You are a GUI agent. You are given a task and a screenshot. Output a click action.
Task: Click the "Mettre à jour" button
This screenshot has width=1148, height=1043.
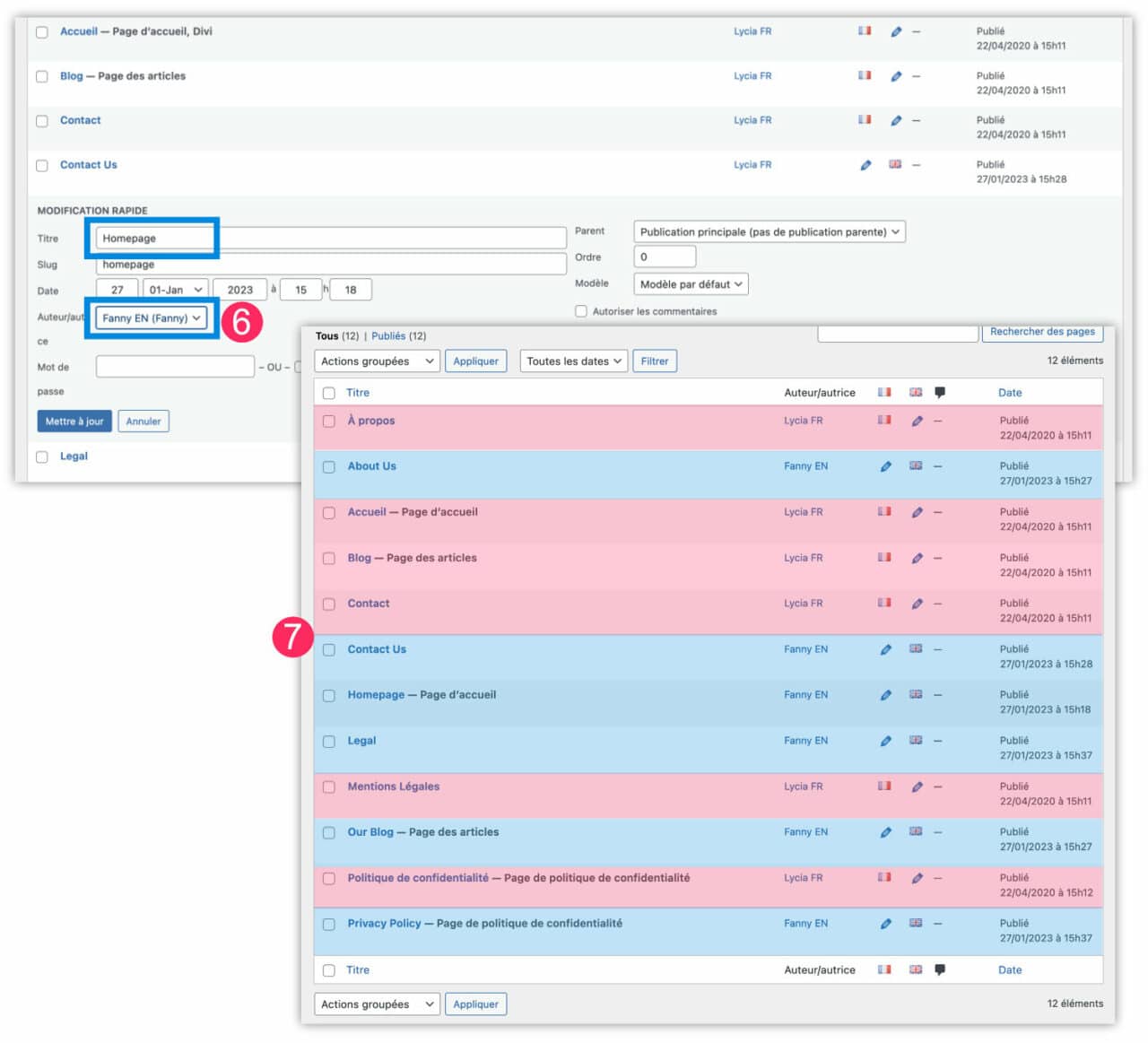(x=74, y=421)
